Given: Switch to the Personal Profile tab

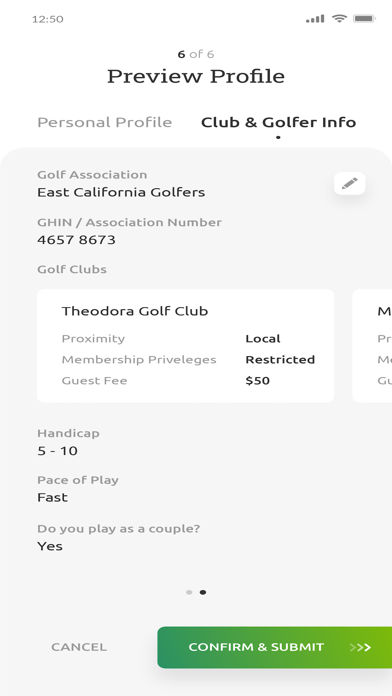Looking at the screenshot, I should 104,122.
